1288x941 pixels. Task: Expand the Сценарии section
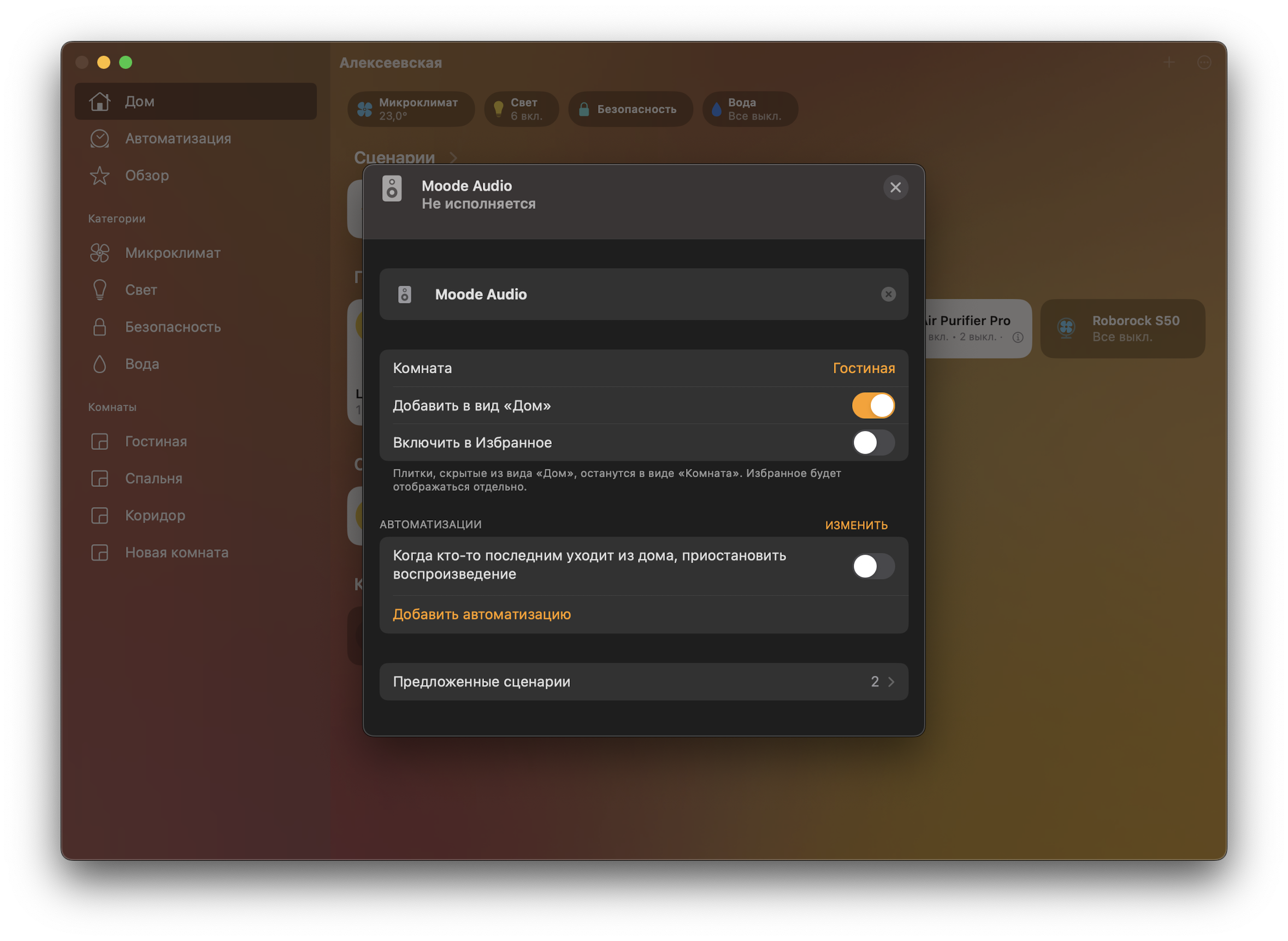click(454, 158)
